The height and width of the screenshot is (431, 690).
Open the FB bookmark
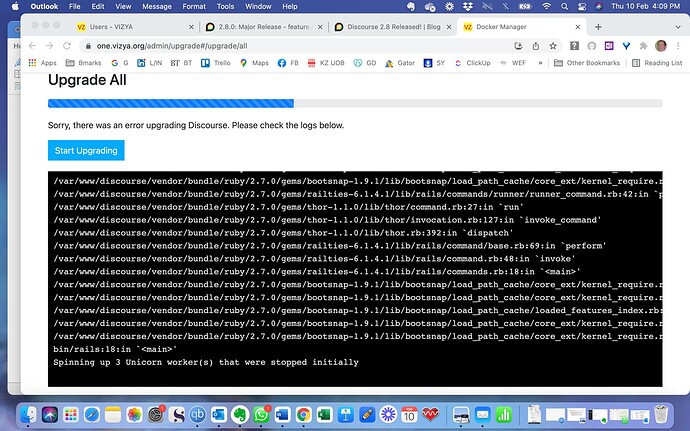288,63
